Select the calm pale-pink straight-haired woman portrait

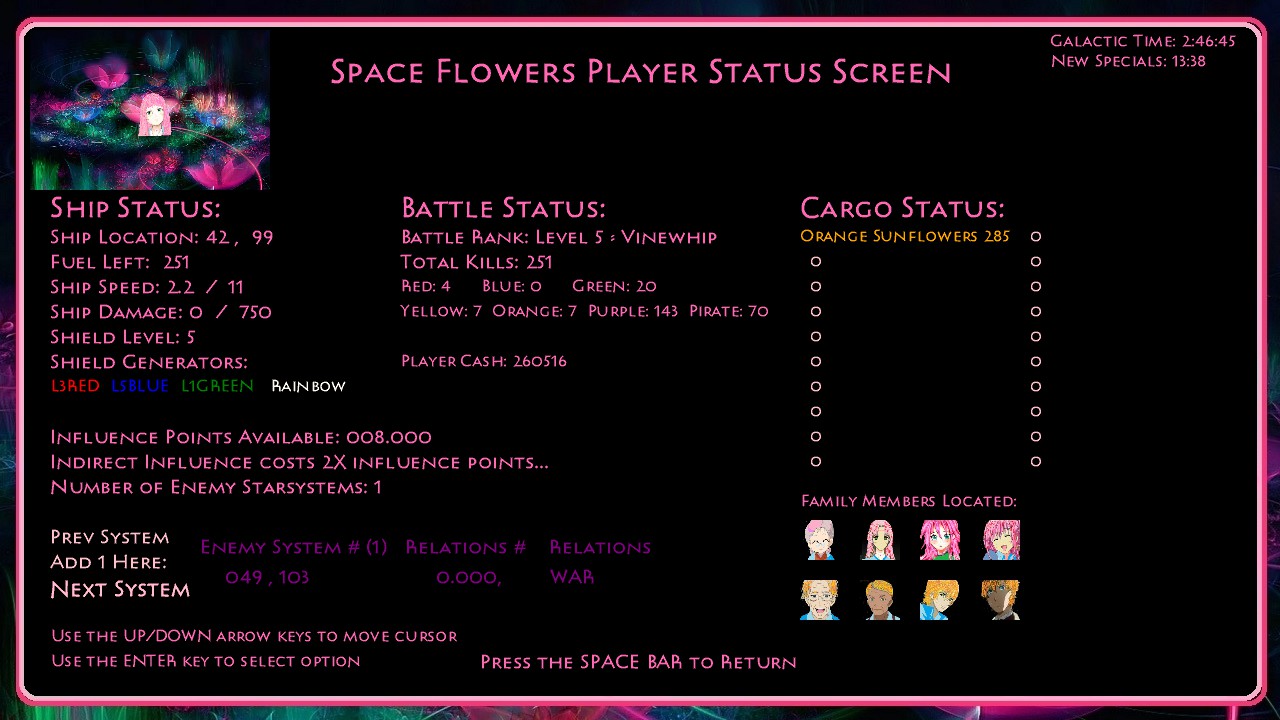click(x=880, y=540)
